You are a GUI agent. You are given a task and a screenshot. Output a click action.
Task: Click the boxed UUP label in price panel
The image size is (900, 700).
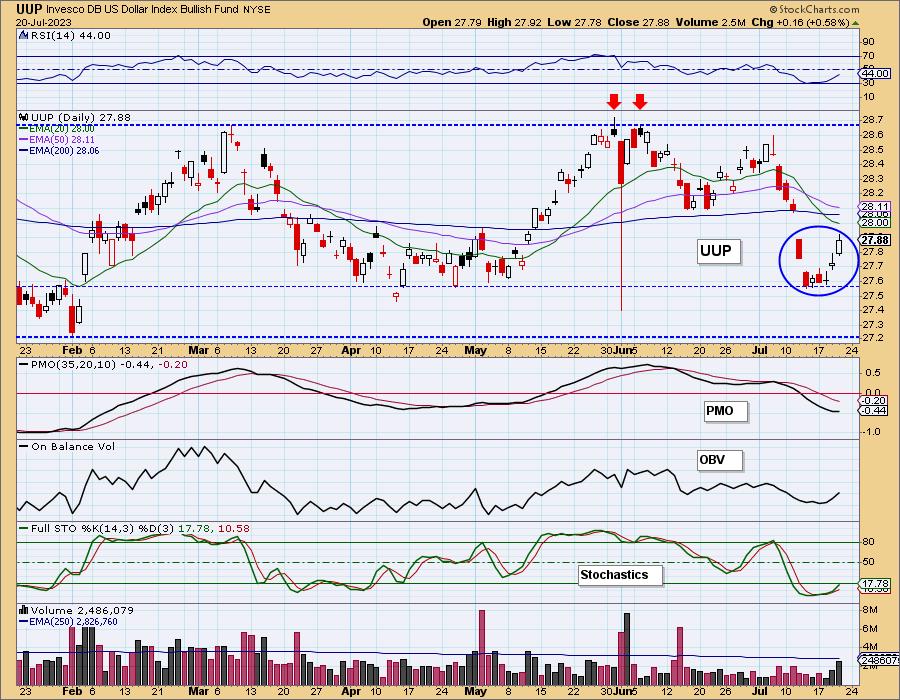pyautogui.click(x=717, y=251)
